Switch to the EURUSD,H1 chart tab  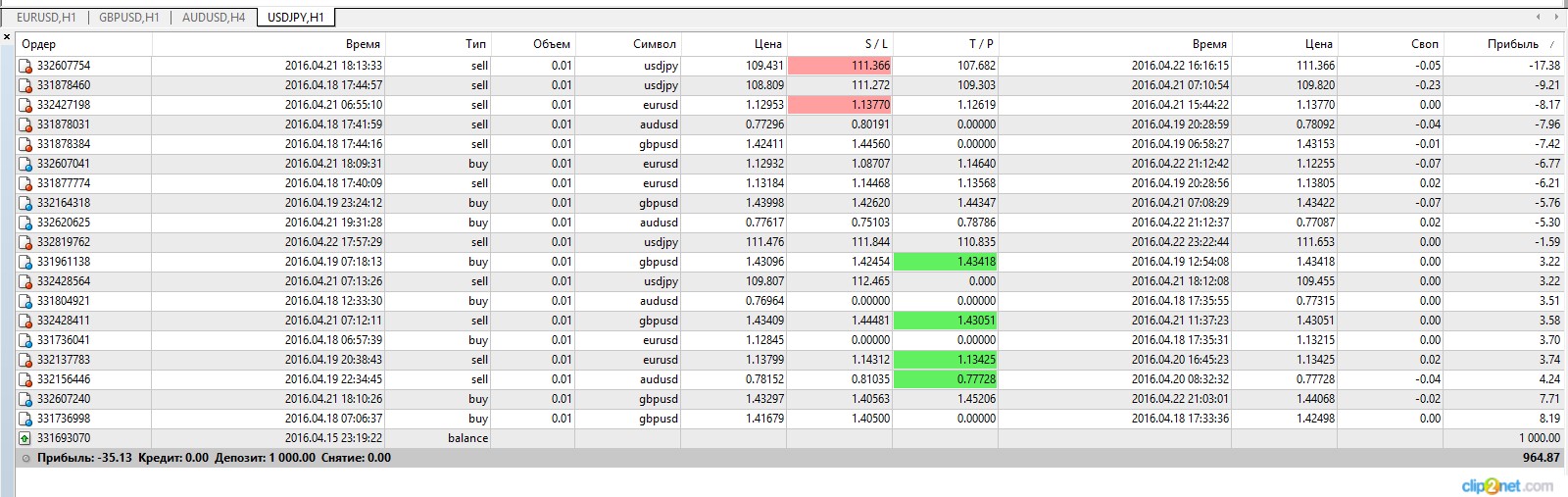point(46,18)
